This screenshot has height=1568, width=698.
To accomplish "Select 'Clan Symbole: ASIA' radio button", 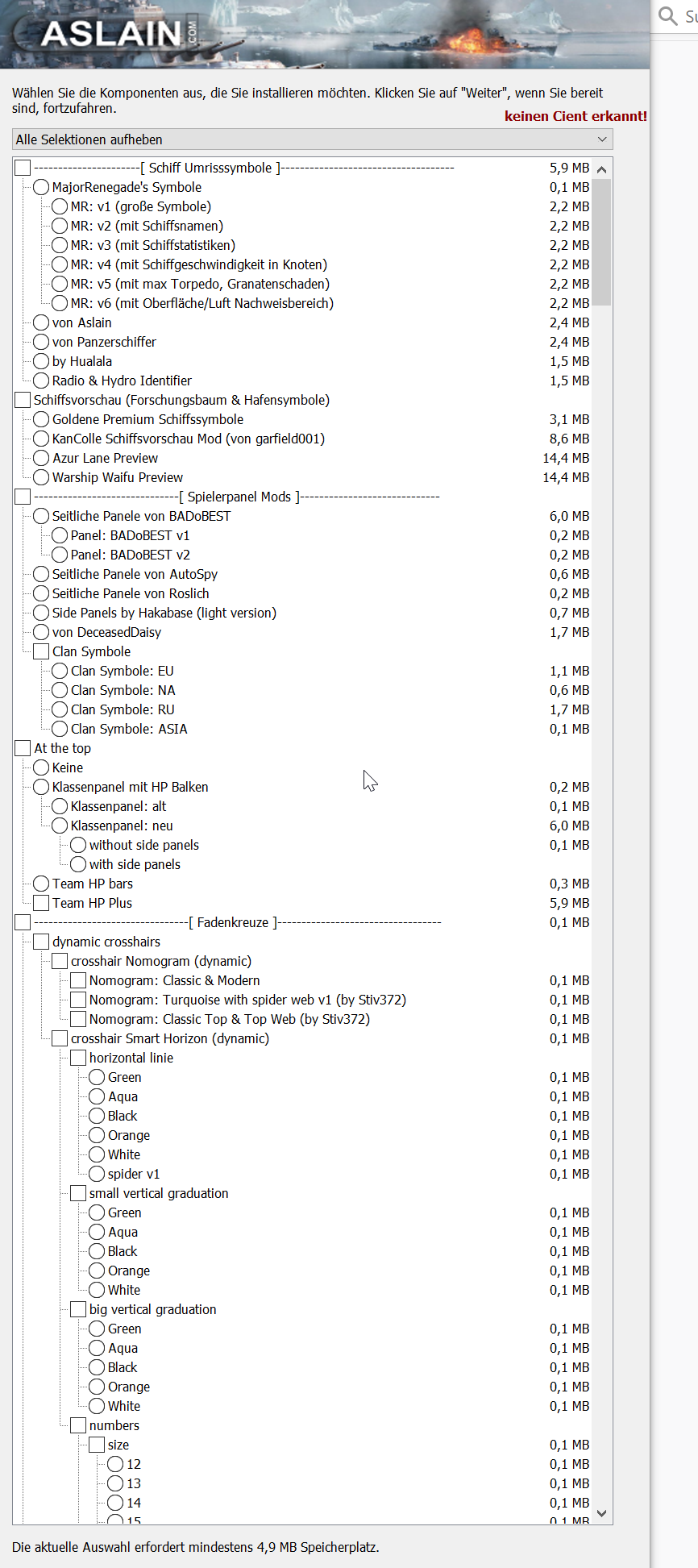I will coord(60,729).
